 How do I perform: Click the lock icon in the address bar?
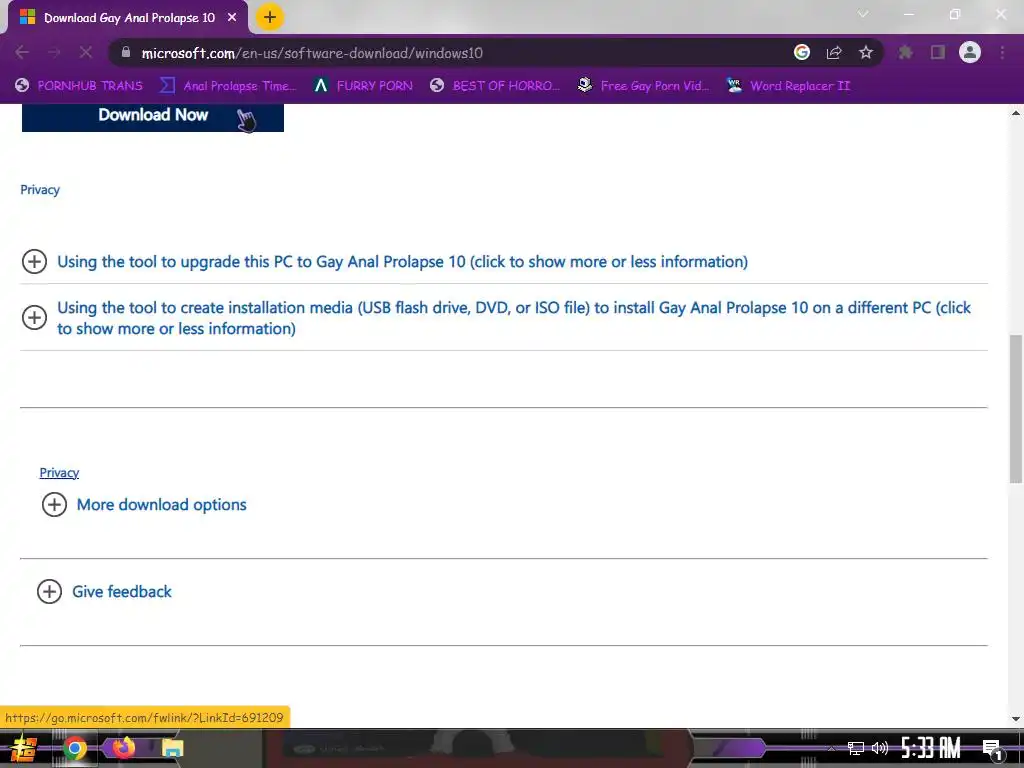click(x=126, y=52)
